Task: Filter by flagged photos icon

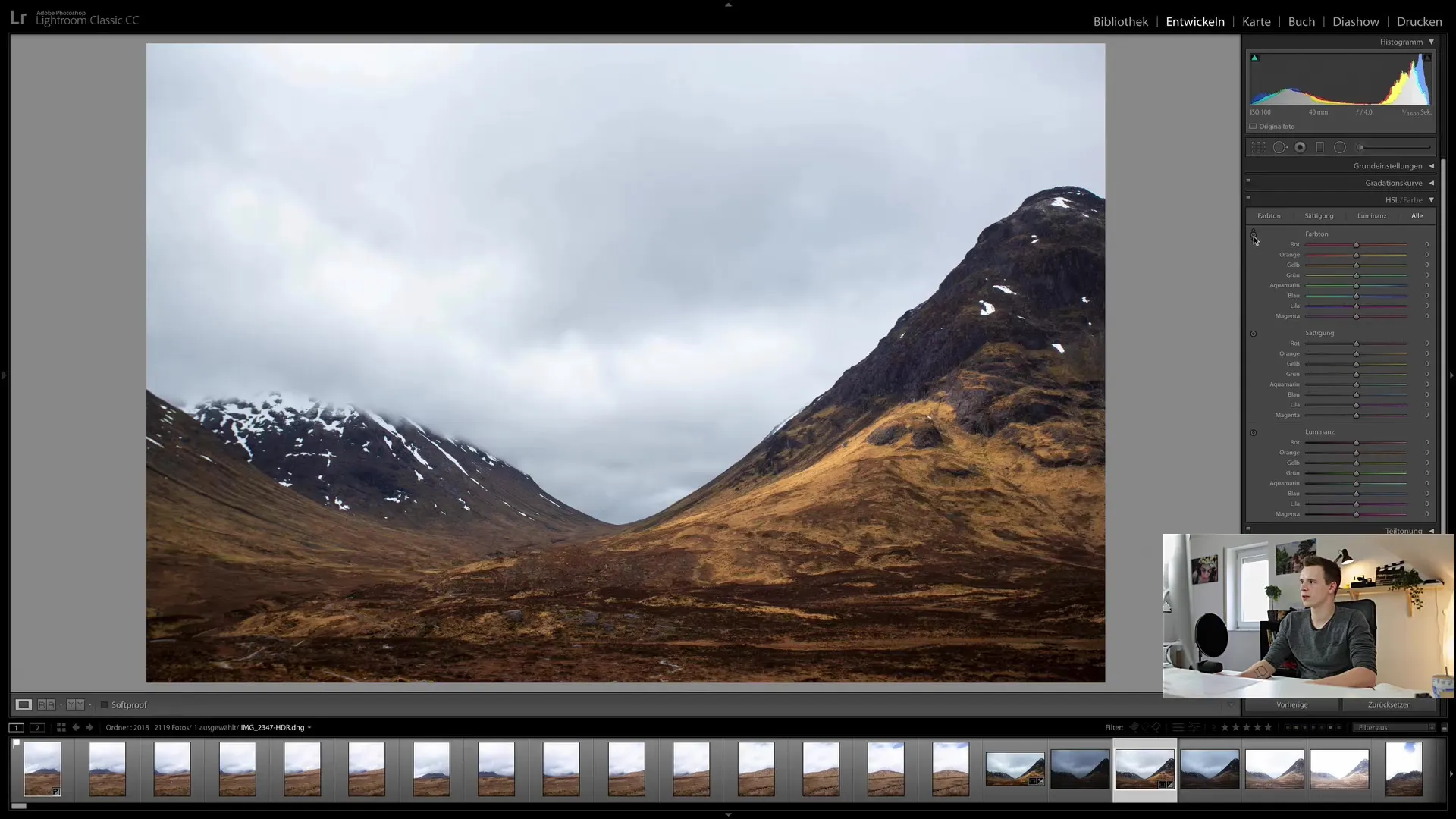Action: coord(1134,727)
